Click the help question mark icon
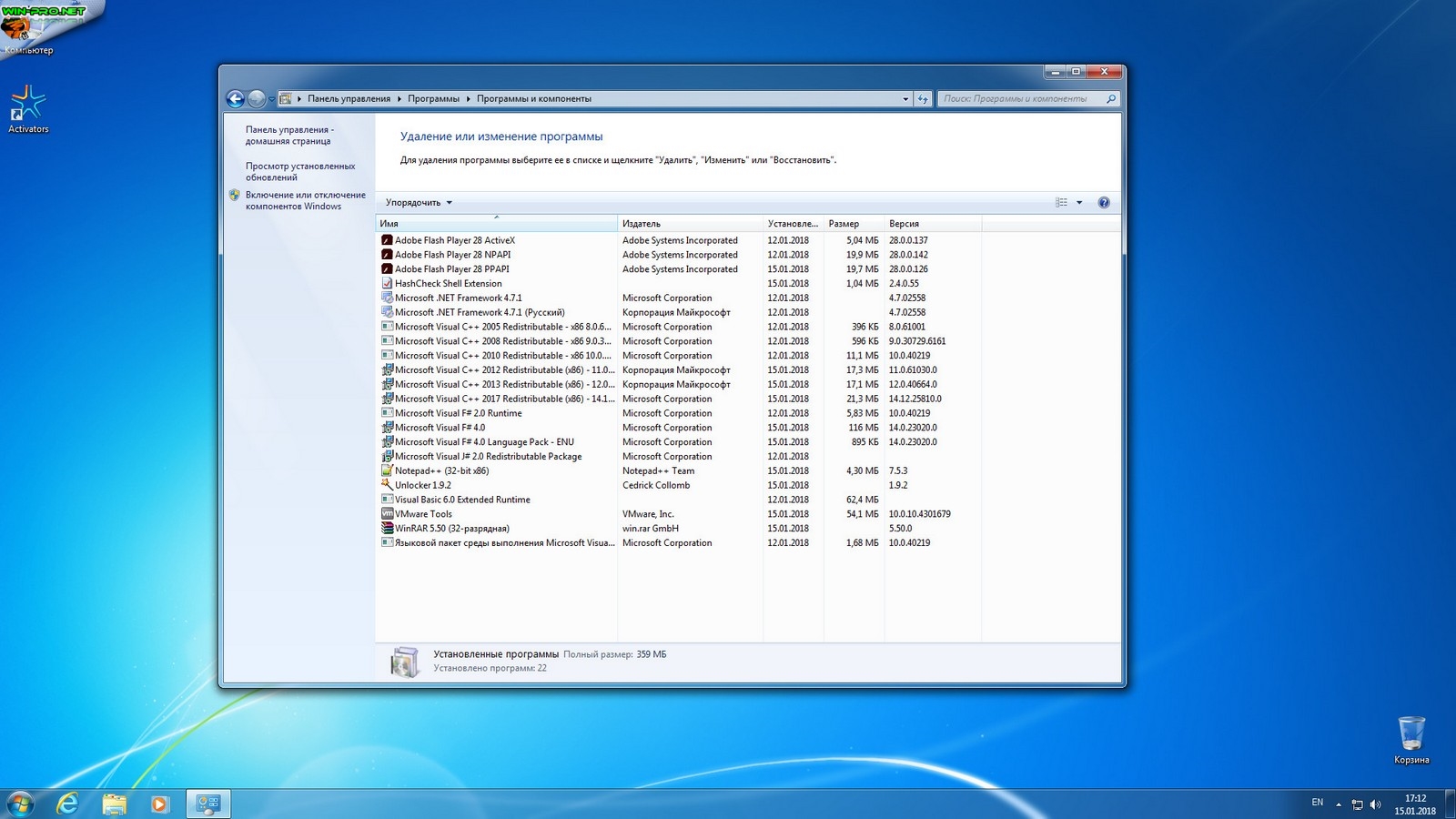This screenshot has height=819, width=1456. pos(1103,203)
